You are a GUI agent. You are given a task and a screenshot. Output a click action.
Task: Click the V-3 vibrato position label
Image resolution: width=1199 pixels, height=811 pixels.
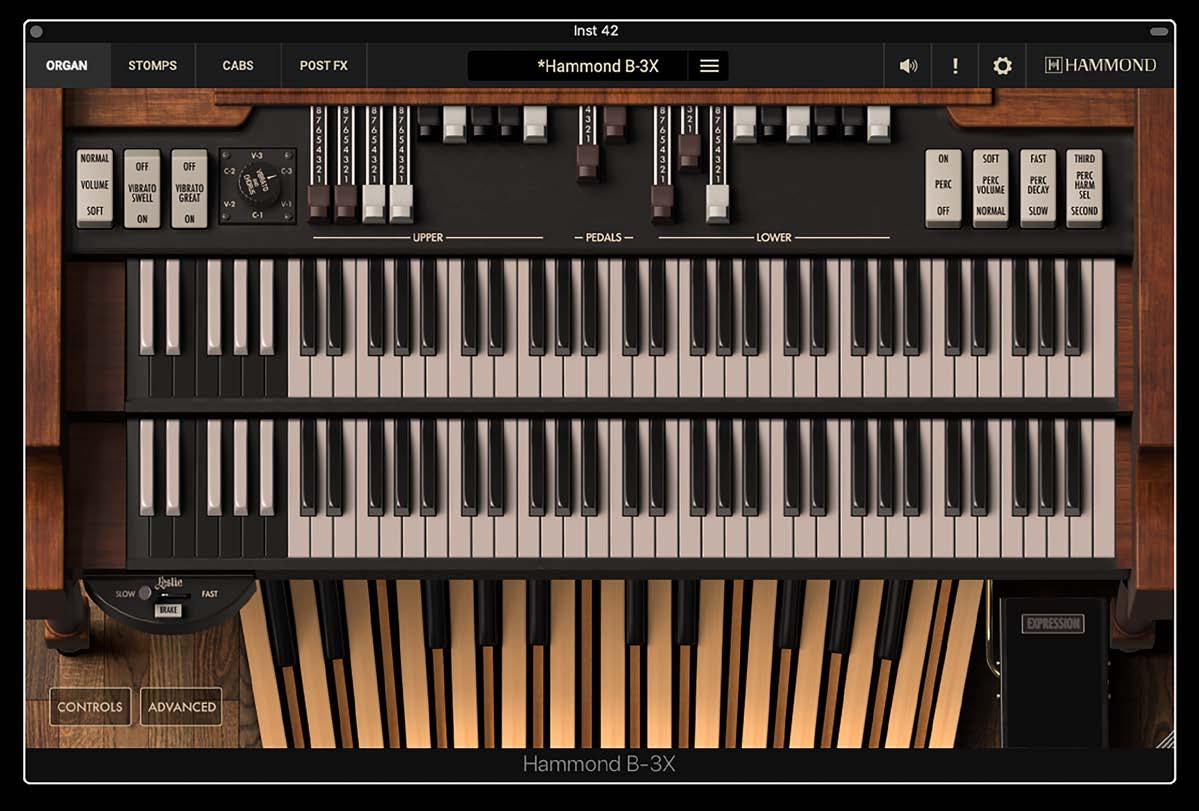tap(258, 156)
